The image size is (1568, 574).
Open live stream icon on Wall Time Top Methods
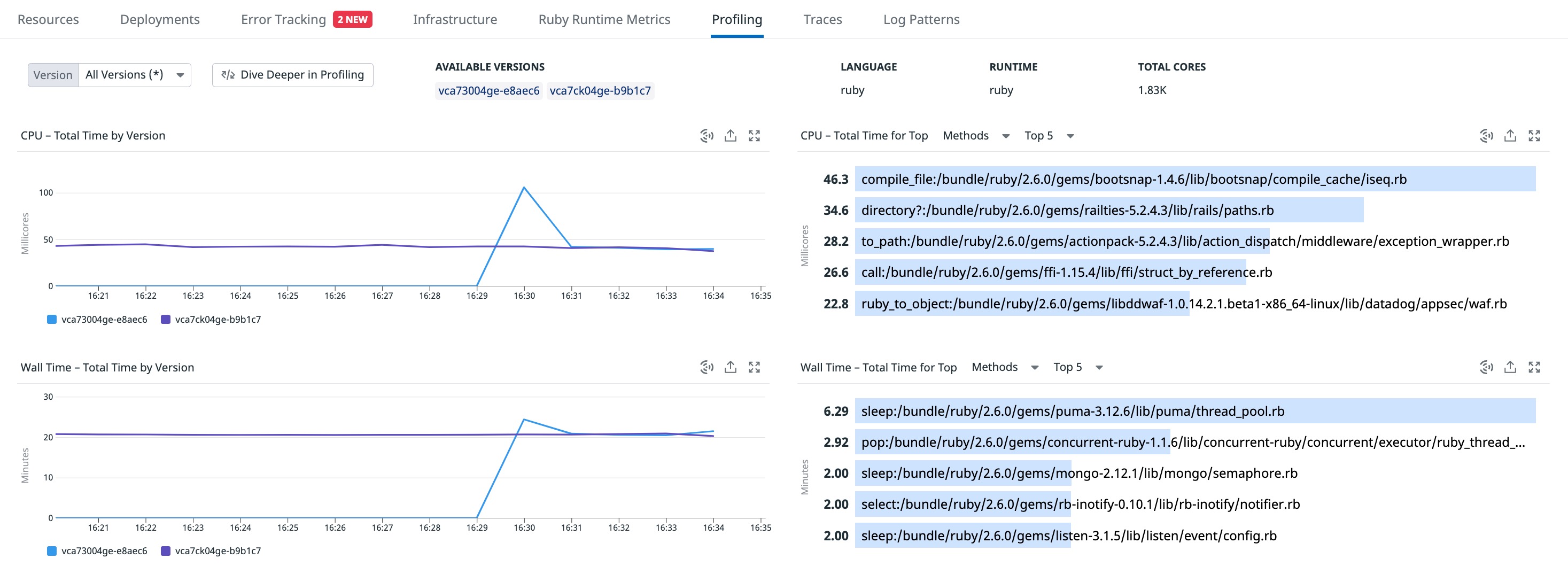(1486, 367)
